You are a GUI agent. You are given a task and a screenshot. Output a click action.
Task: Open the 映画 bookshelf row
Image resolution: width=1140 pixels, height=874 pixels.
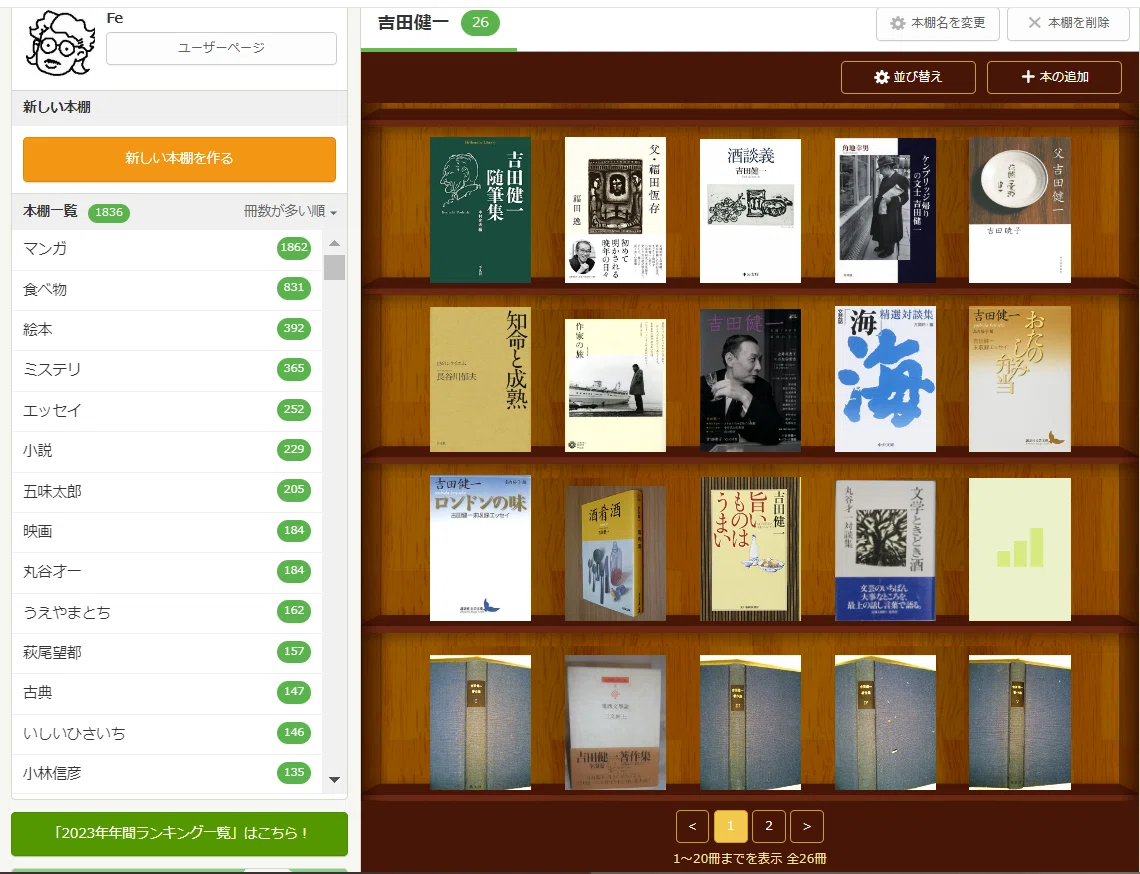tap(167, 532)
